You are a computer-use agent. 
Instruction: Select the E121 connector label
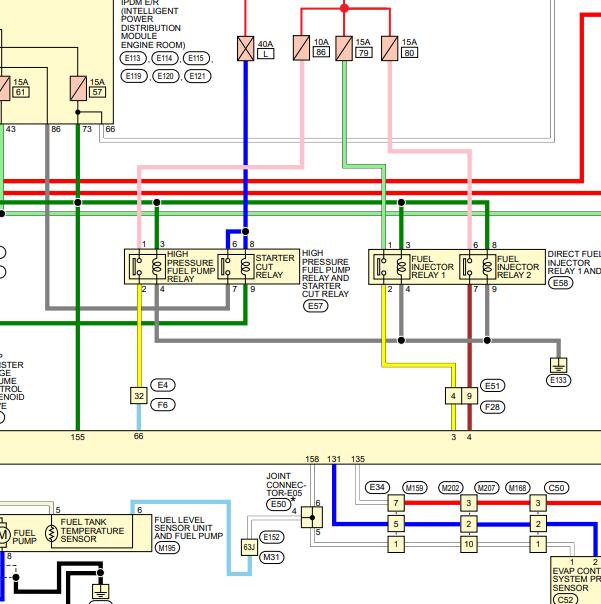(x=198, y=76)
